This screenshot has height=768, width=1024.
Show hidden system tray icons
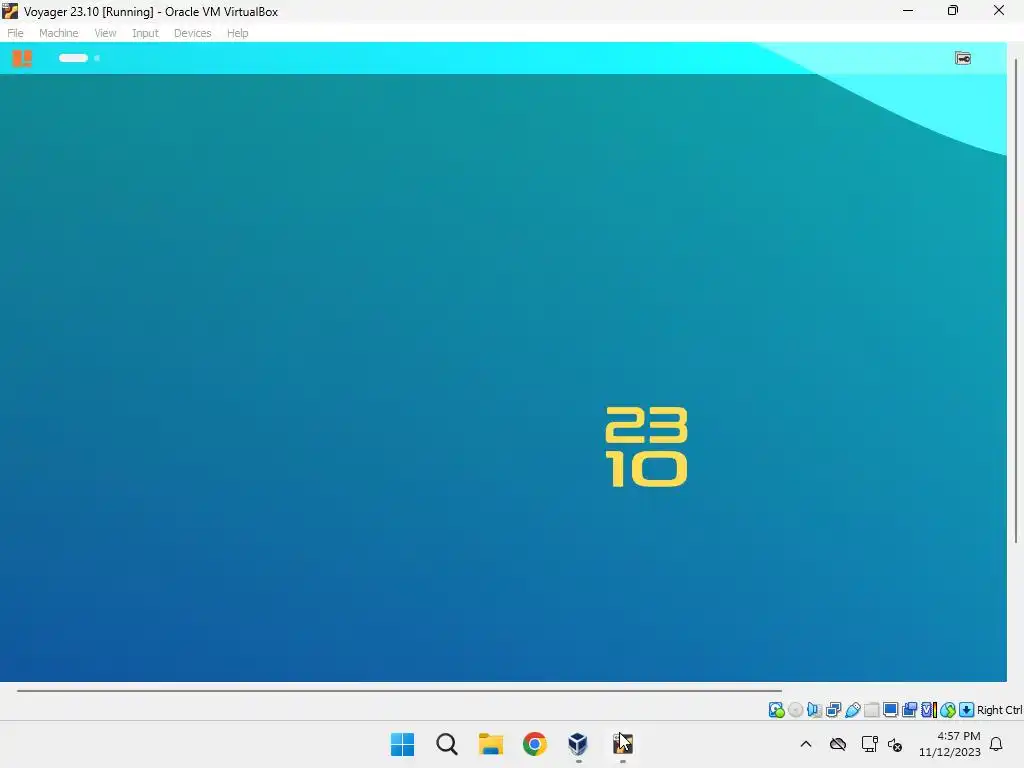point(806,744)
